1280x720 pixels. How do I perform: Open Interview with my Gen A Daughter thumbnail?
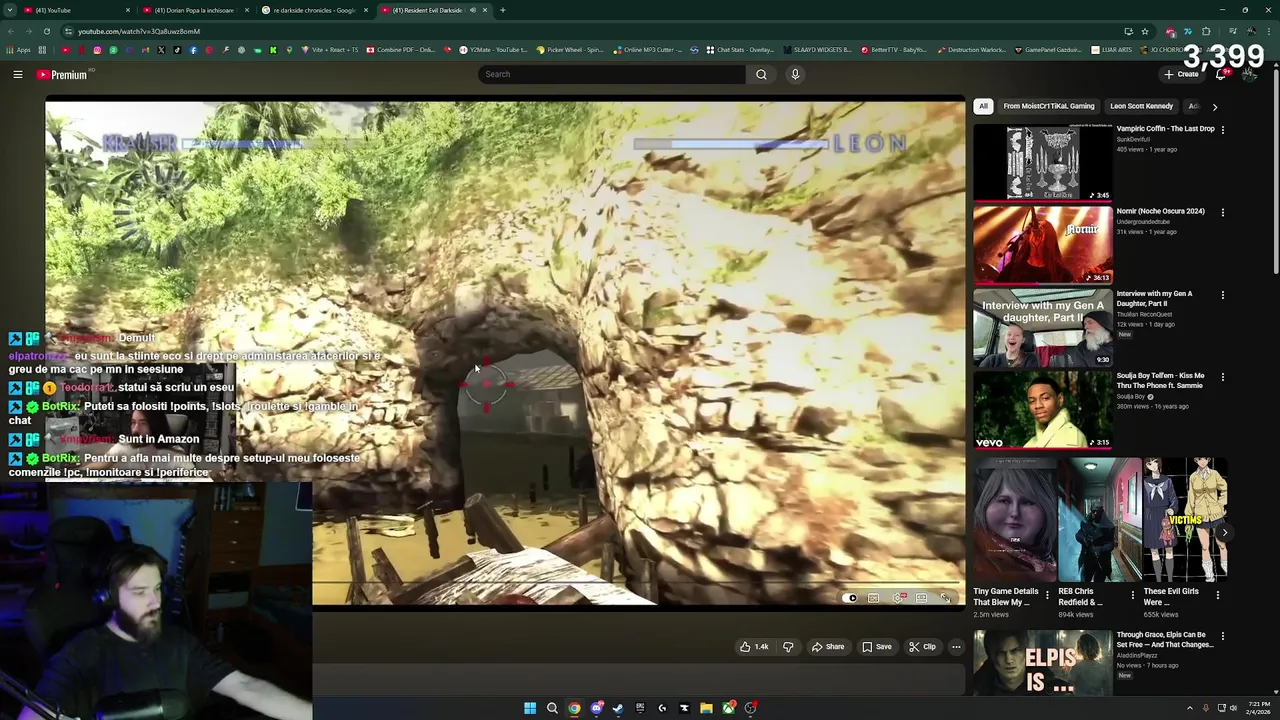(1042, 327)
